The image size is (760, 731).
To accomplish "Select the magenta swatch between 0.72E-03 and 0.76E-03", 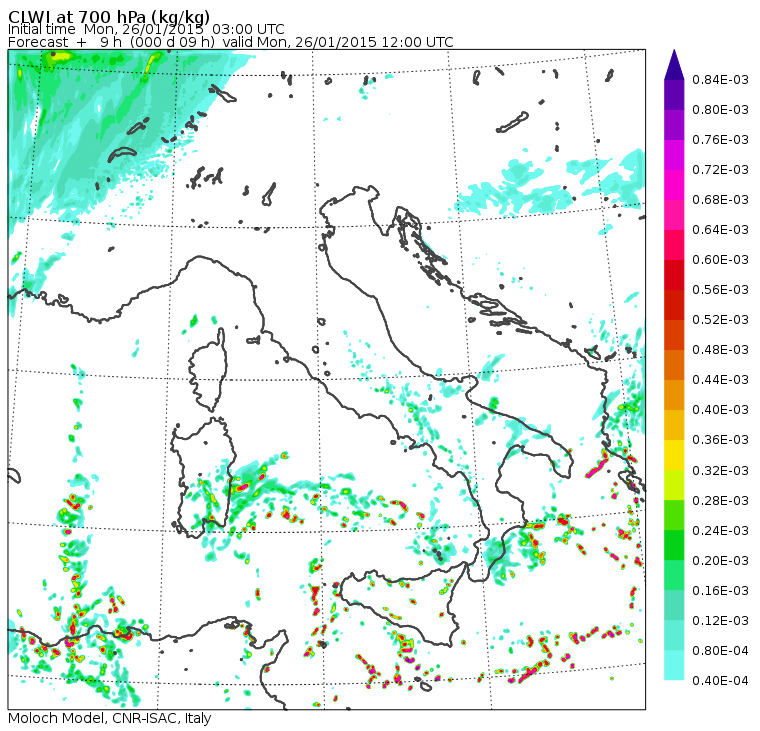I will pyautogui.click(x=674, y=155).
